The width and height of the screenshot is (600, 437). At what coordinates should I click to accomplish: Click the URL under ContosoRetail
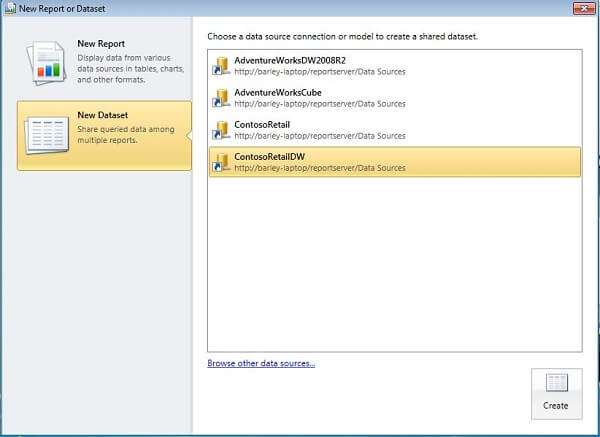pyautogui.click(x=320, y=136)
